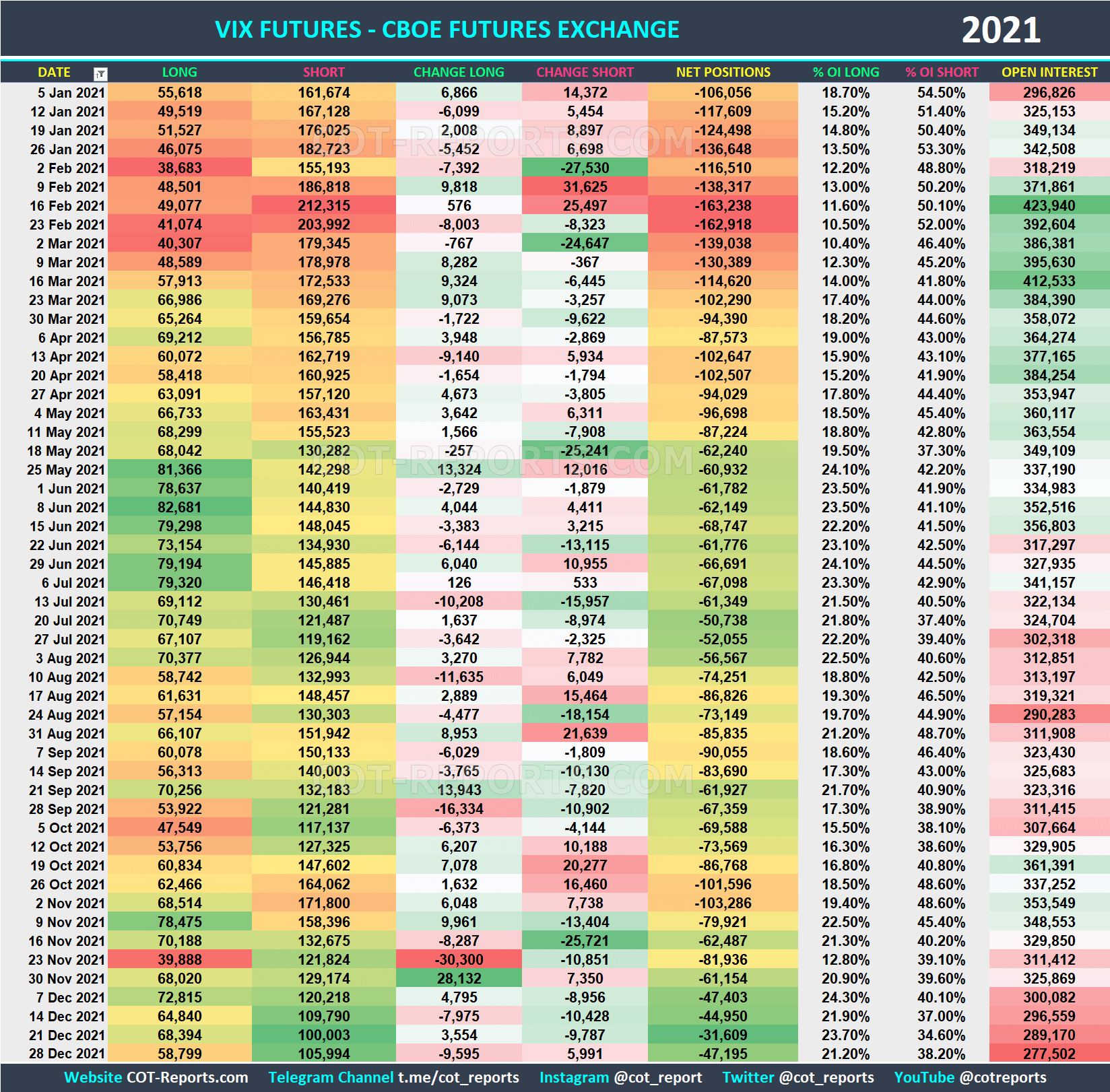Image resolution: width=1110 pixels, height=1092 pixels.
Task: Click the NET POSITIONS column header
Action: (722, 72)
